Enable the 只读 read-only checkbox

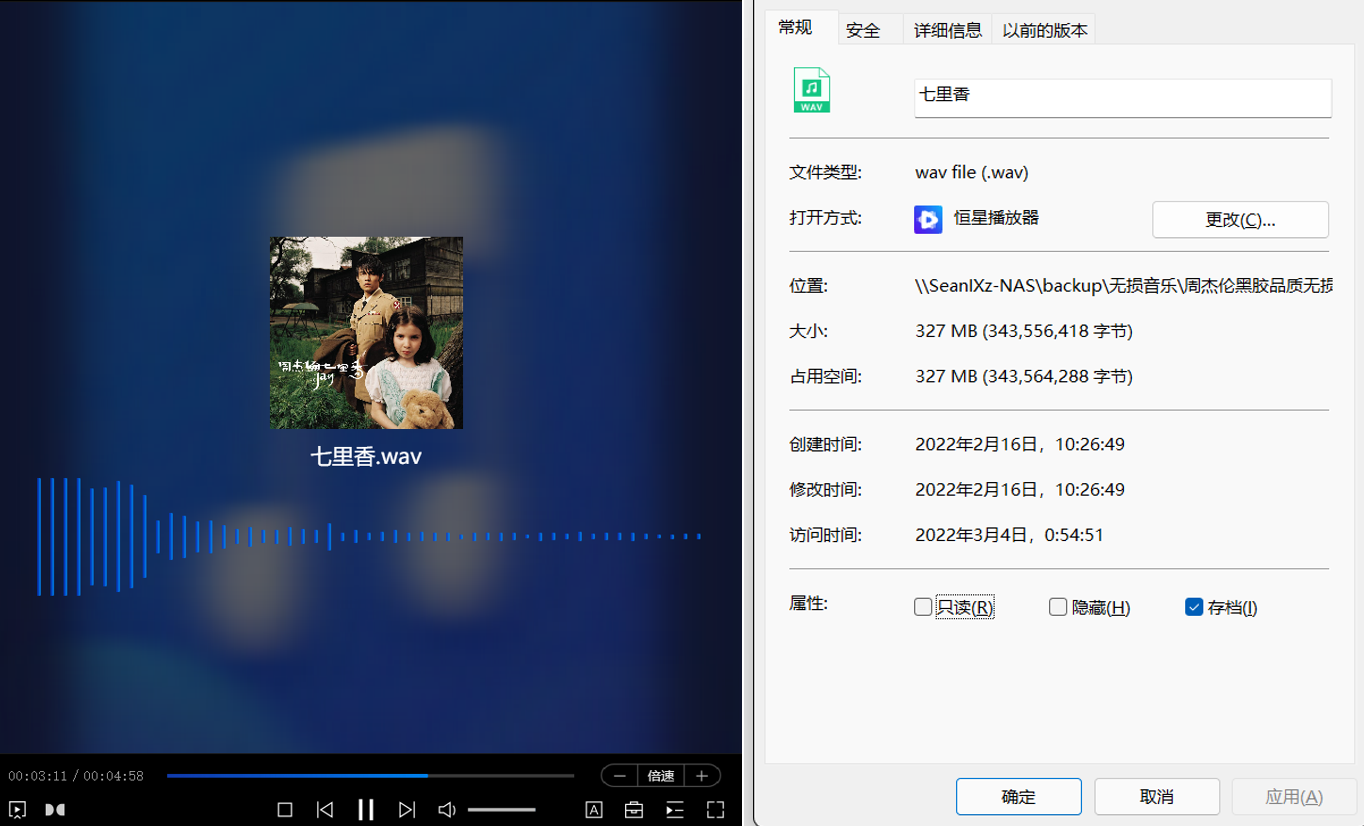click(x=922, y=606)
